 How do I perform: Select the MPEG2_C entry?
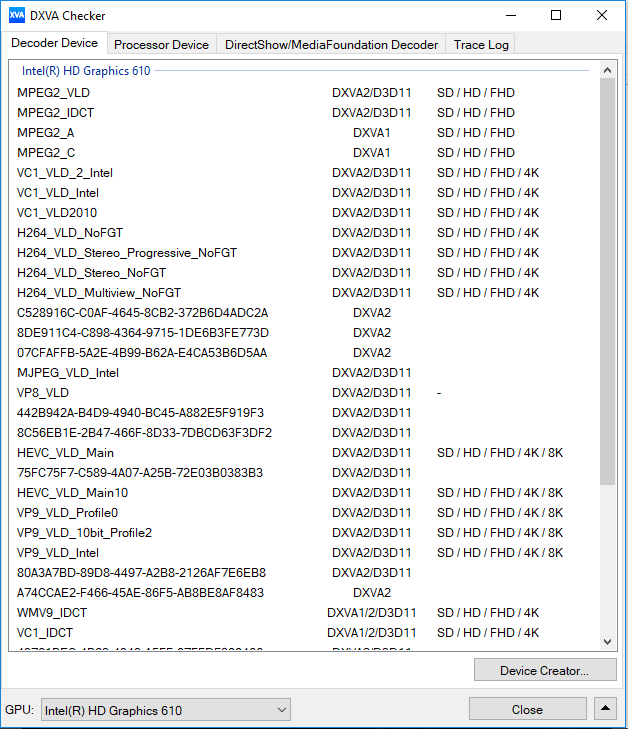[x=303, y=153]
